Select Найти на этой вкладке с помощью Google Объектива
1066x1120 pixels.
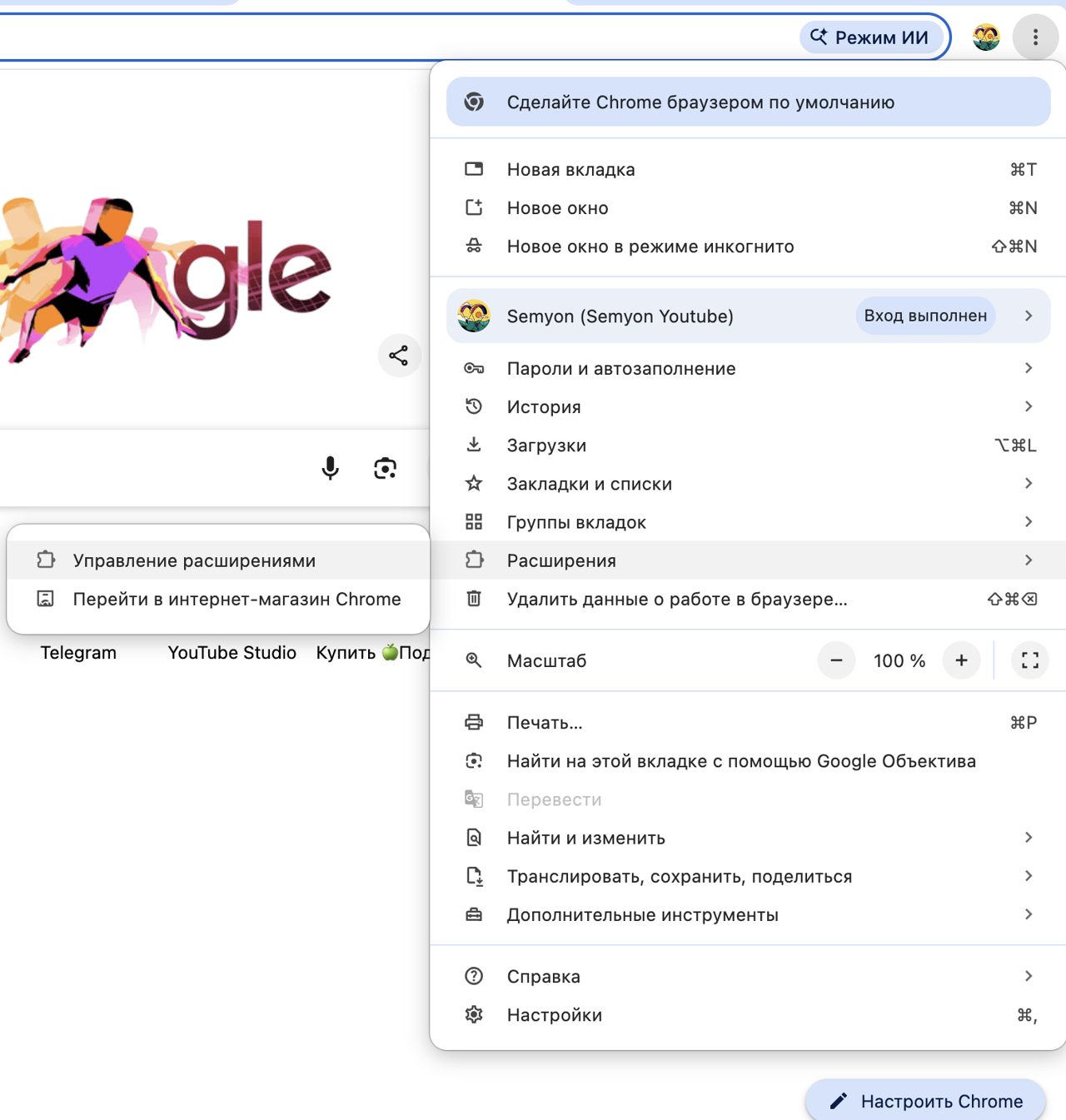748,761
